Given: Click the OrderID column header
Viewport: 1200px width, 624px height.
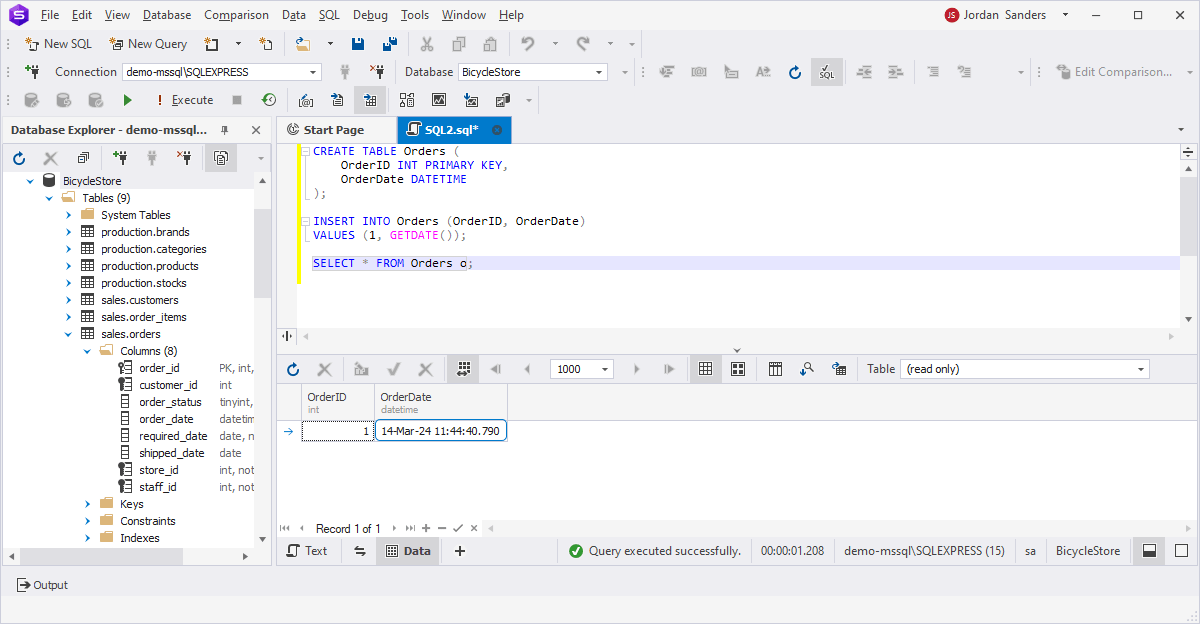Looking at the screenshot, I should tap(338, 402).
